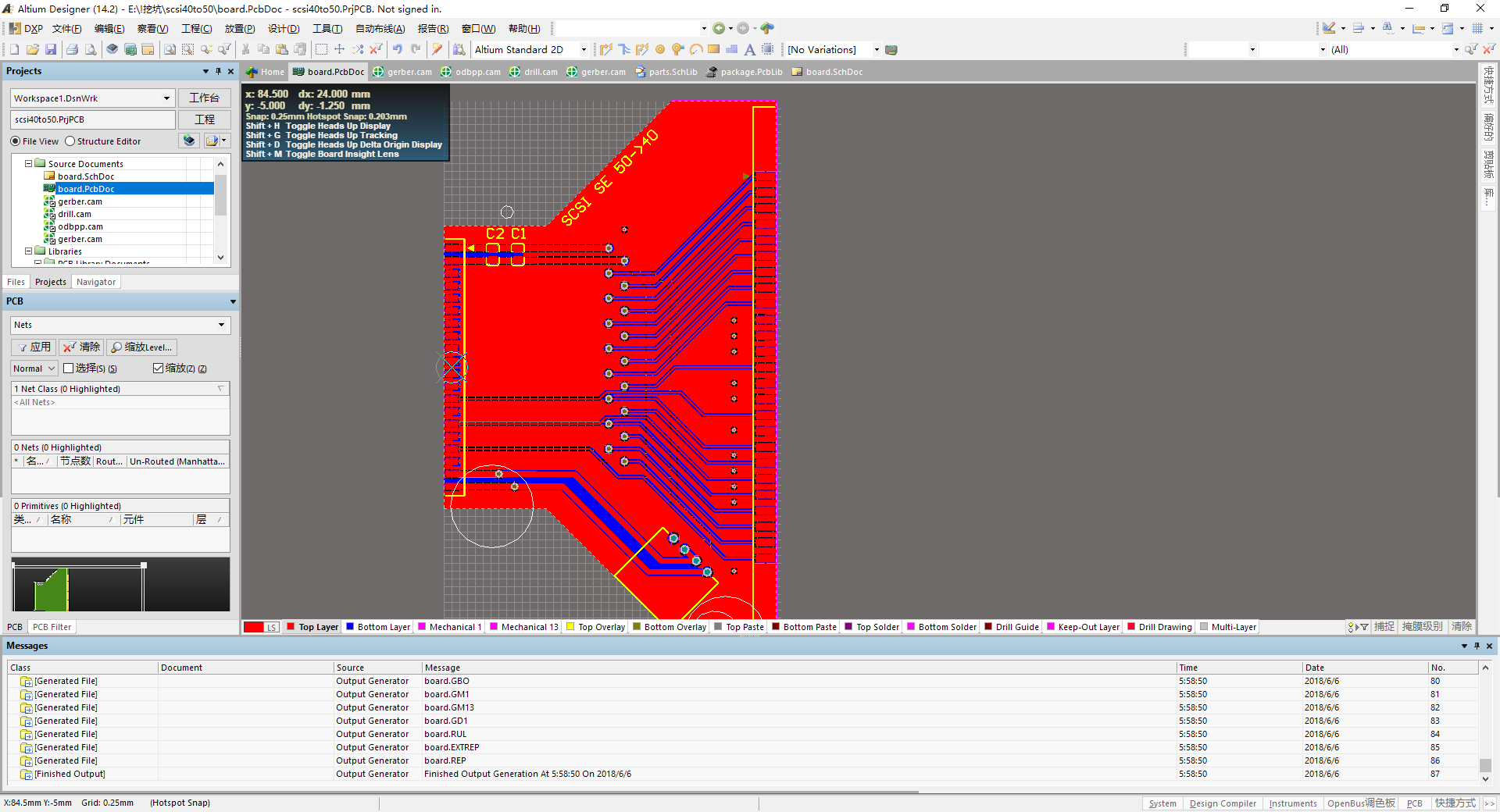
Task: Expand the PCB panel header dropdown arrow
Action: 233,301
